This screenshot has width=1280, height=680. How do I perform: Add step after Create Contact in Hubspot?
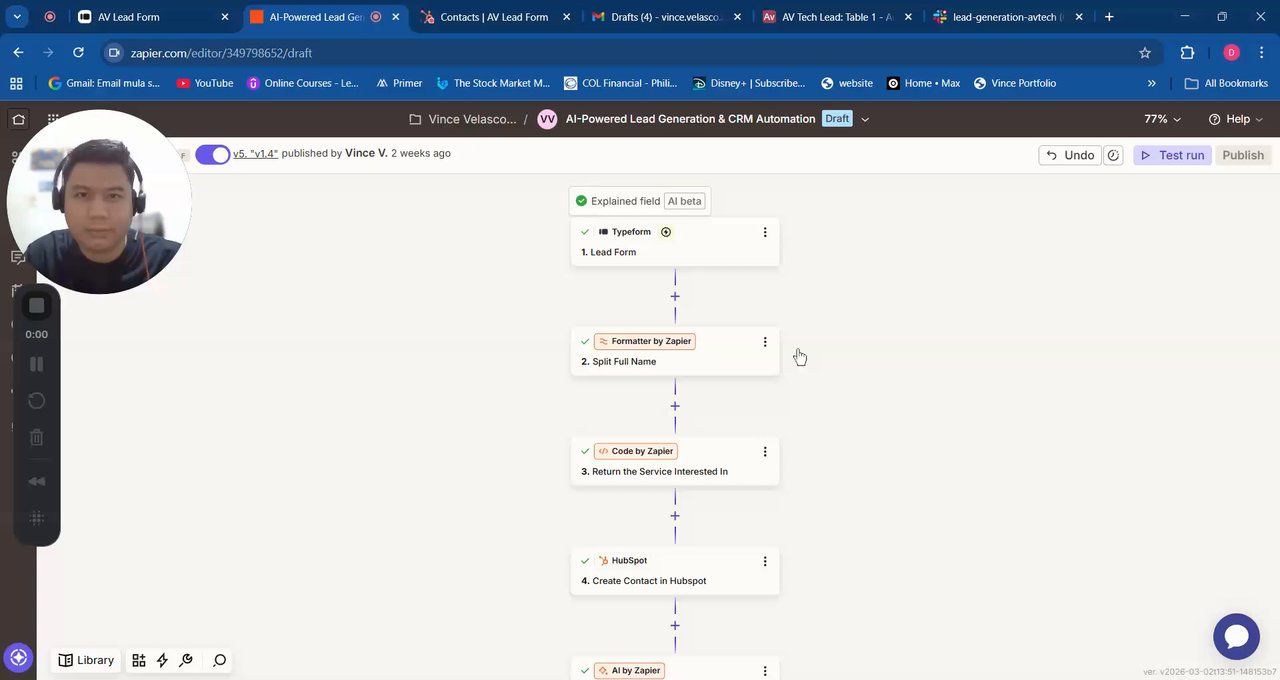click(675, 626)
